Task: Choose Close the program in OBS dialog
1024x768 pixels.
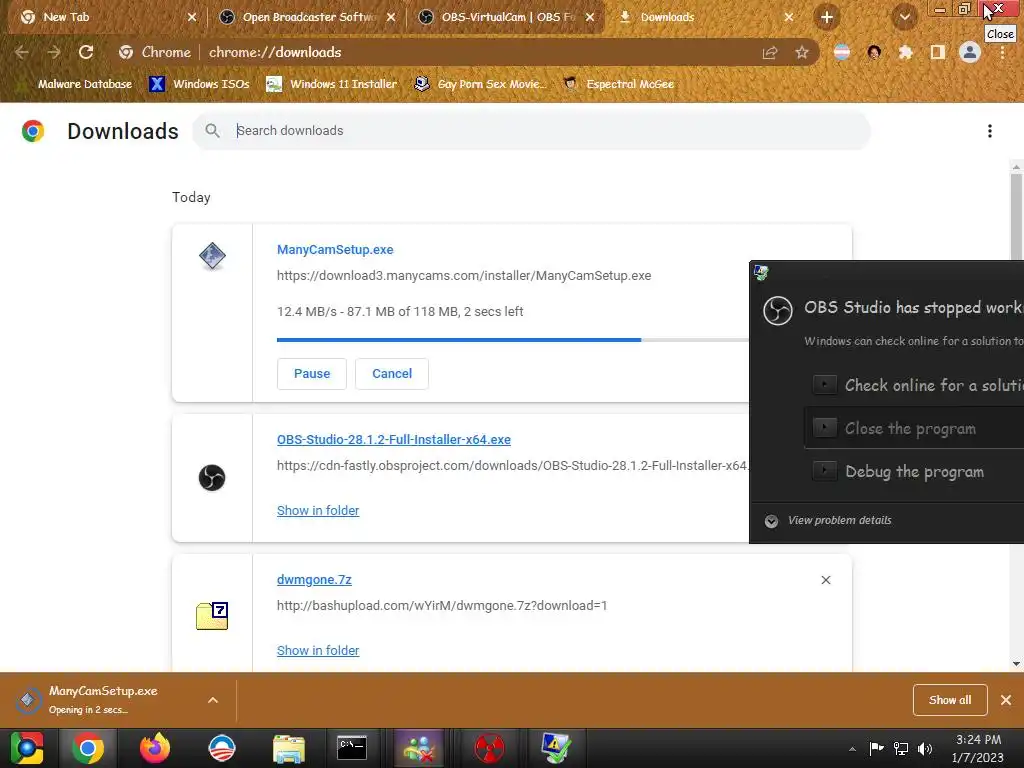Action: [914, 428]
